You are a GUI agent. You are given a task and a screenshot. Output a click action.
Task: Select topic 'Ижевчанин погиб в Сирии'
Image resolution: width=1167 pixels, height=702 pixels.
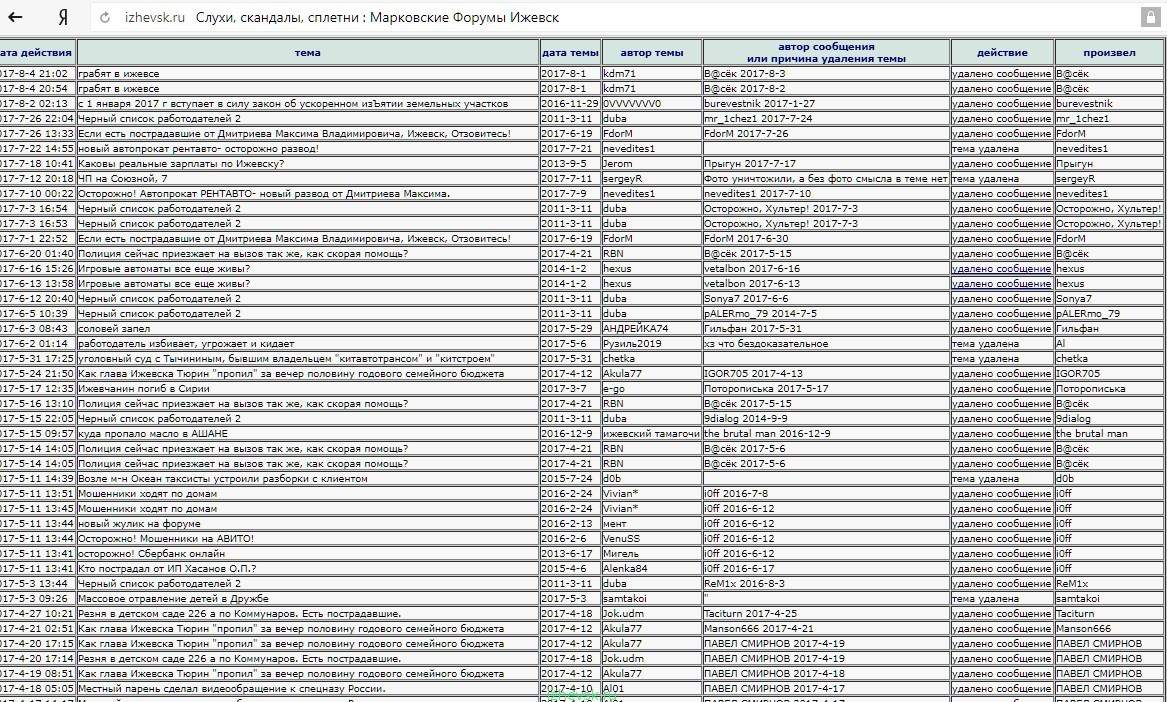tap(144, 389)
